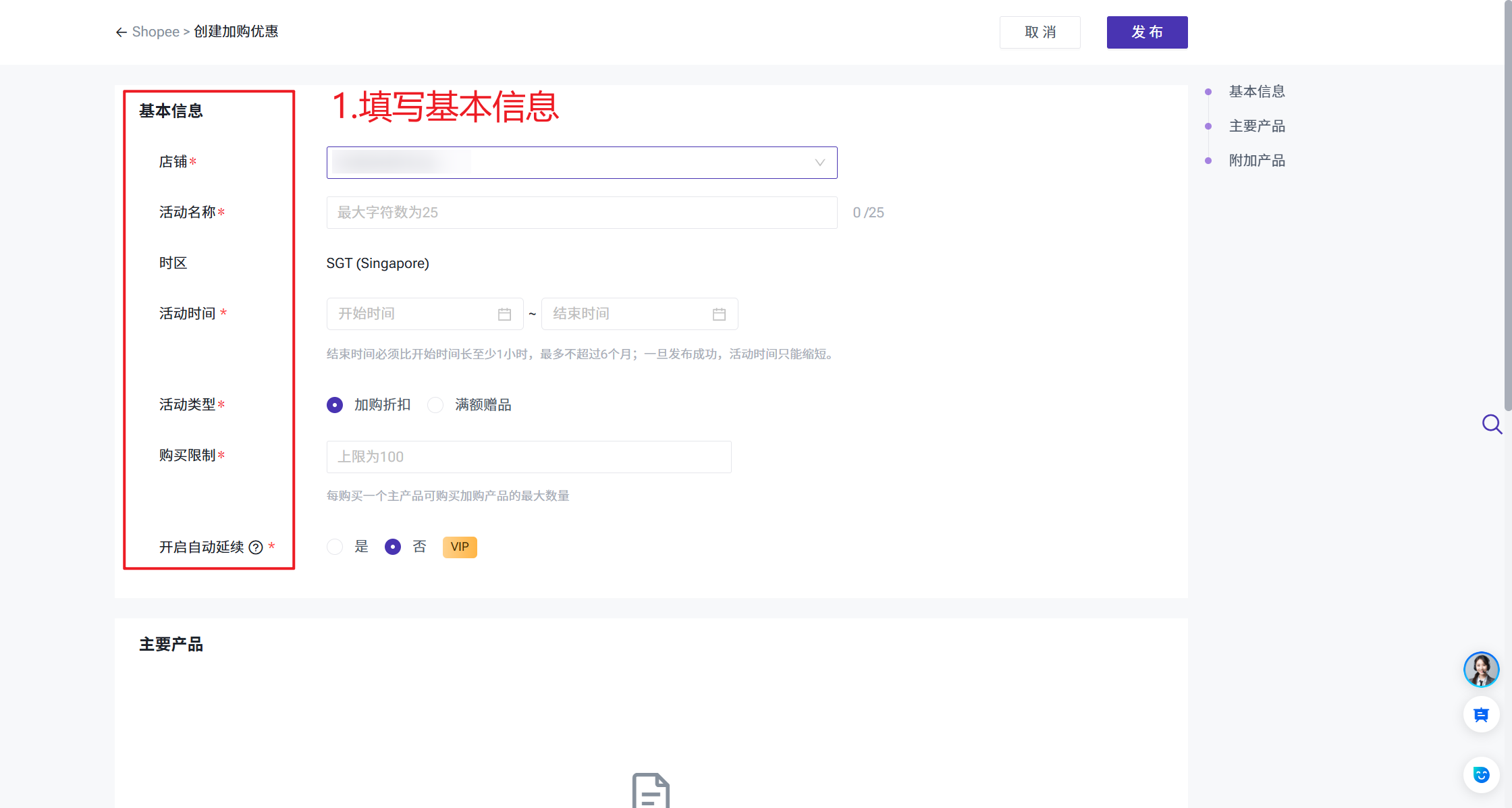Viewport: 1512px width, 808px height.
Task: Open the customer service avatar icon
Action: 1481,670
